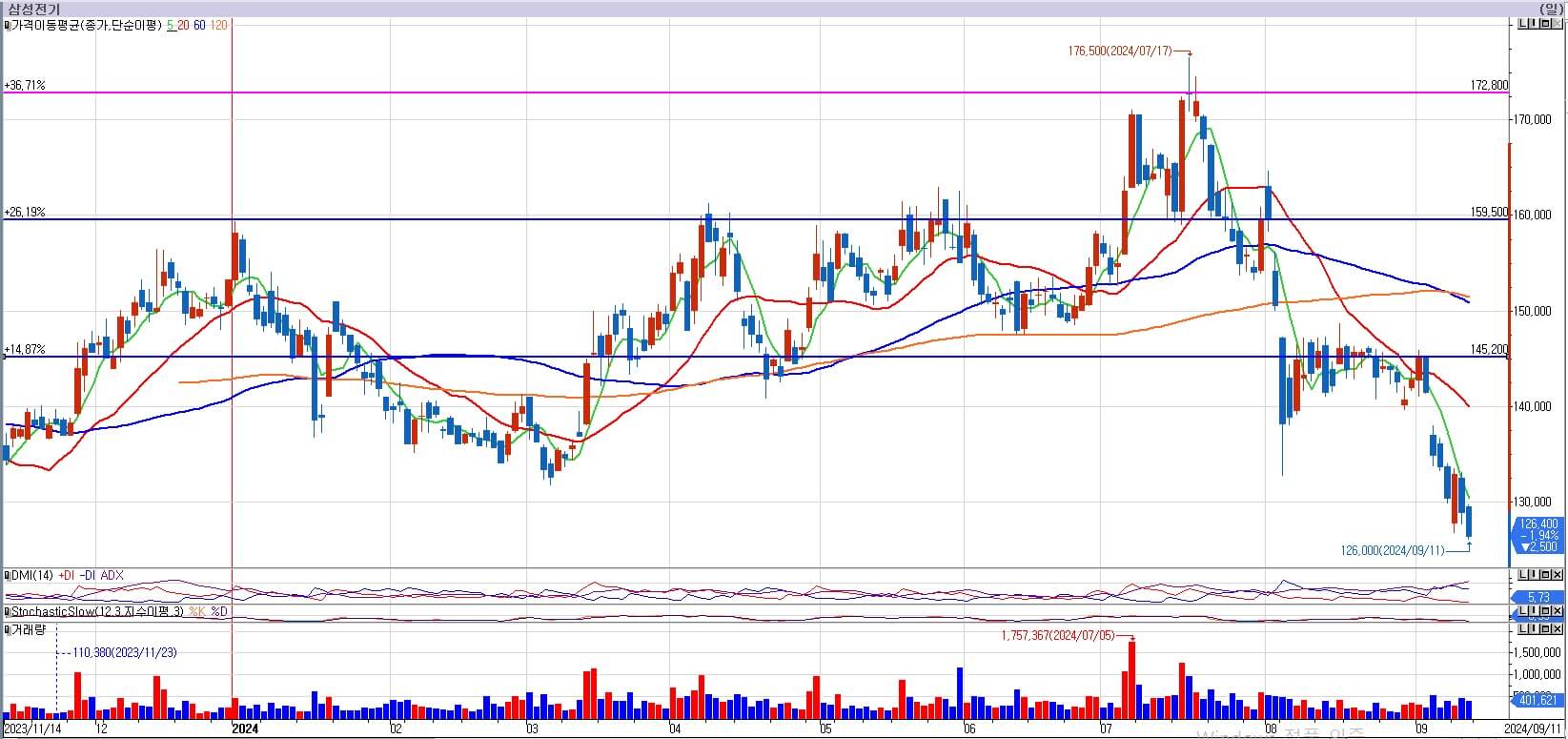Select the magenta 172,800 horizontal line label
This screenshot has height=739, width=1568.
[1490, 86]
